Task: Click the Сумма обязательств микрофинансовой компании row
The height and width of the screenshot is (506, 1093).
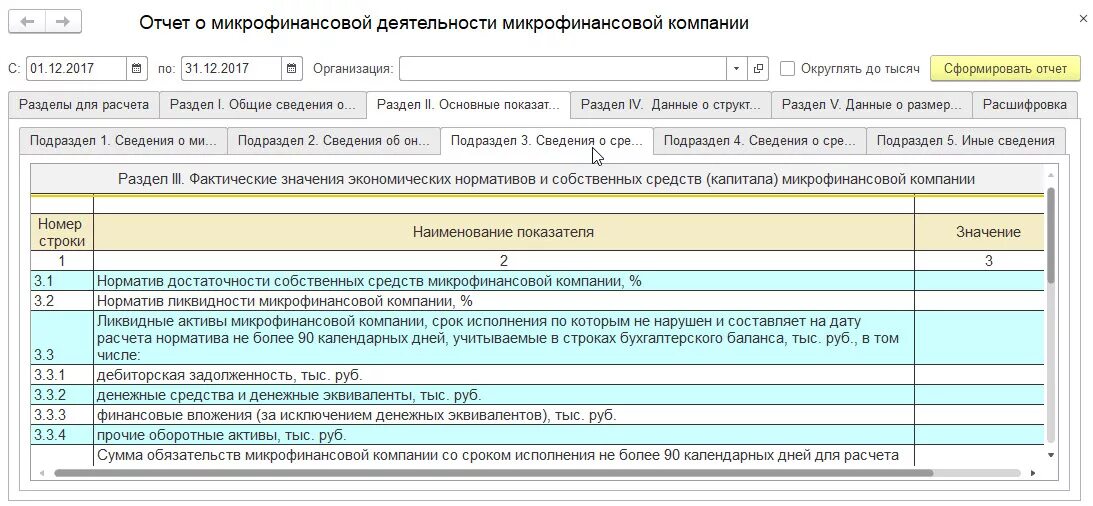Action: point(537,454)
